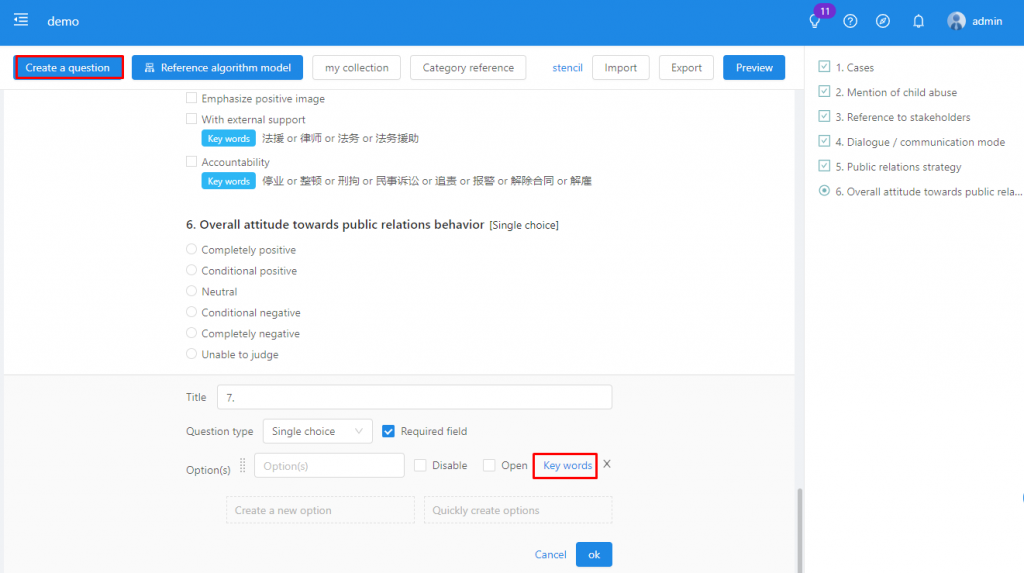Remove option with the X icon

click(x=607, y=464)
